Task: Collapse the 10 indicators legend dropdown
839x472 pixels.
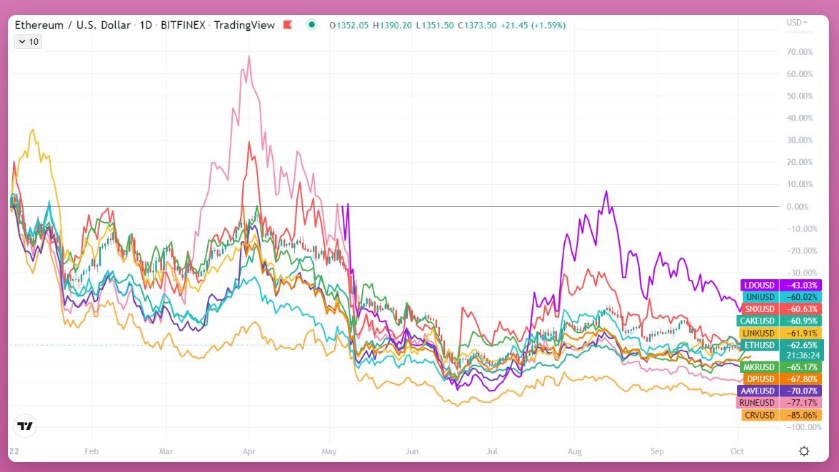Action: pos(28,42)
